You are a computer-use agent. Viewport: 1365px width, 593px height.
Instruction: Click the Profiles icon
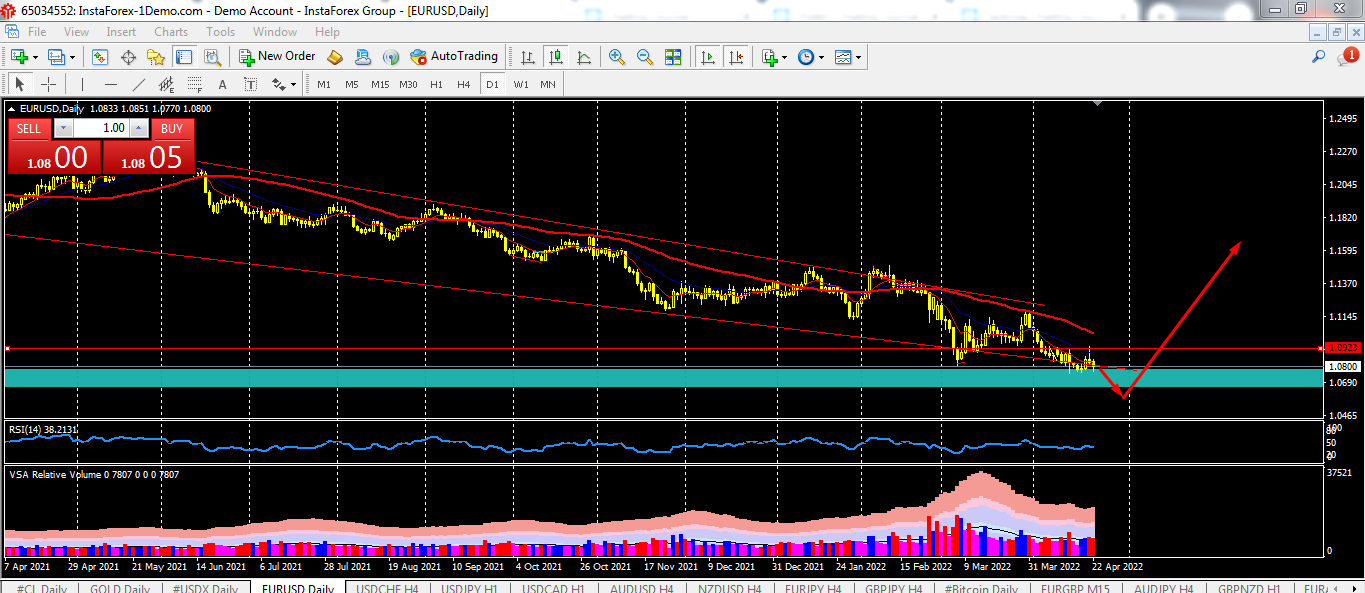56,57
